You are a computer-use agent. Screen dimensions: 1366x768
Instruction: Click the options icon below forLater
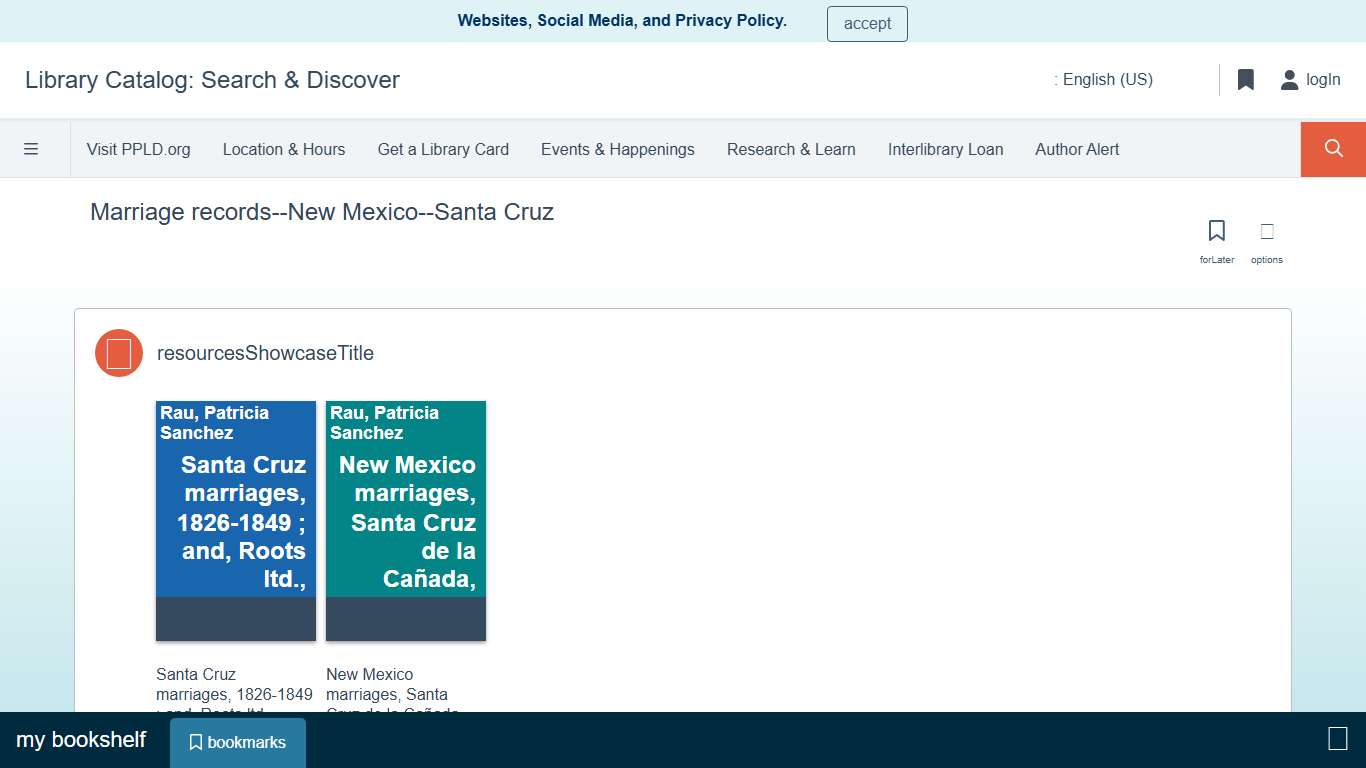(1266, 231)
